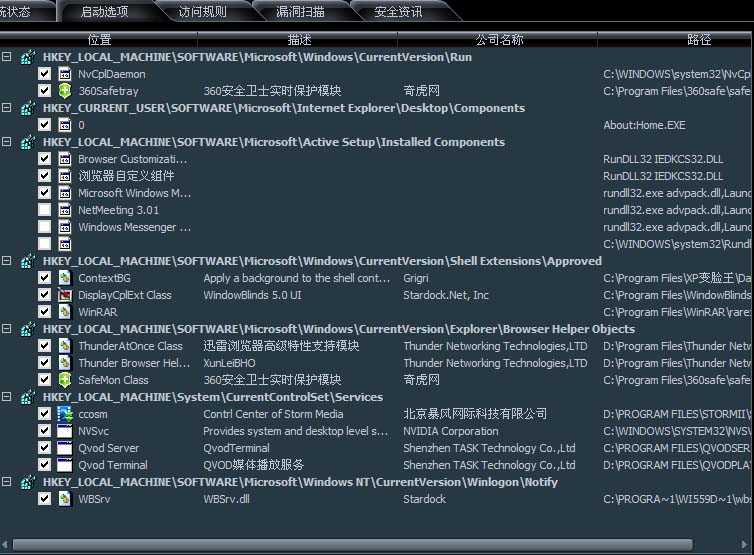Enable the NetMeeting 3.01 checkbox
754x555 pixels.
coord(44,210)
